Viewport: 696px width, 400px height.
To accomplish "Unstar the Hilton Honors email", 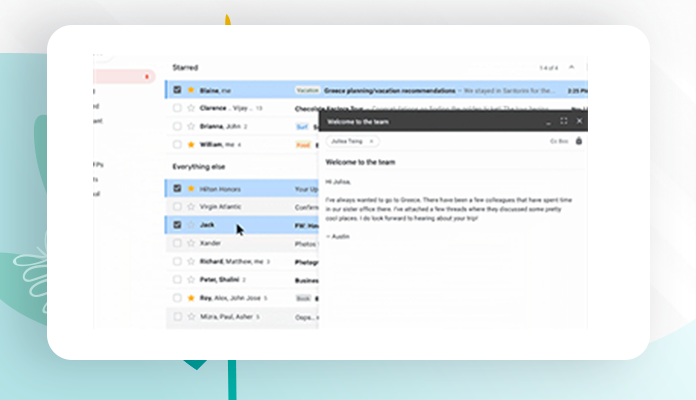I will (x=191, y=187).
